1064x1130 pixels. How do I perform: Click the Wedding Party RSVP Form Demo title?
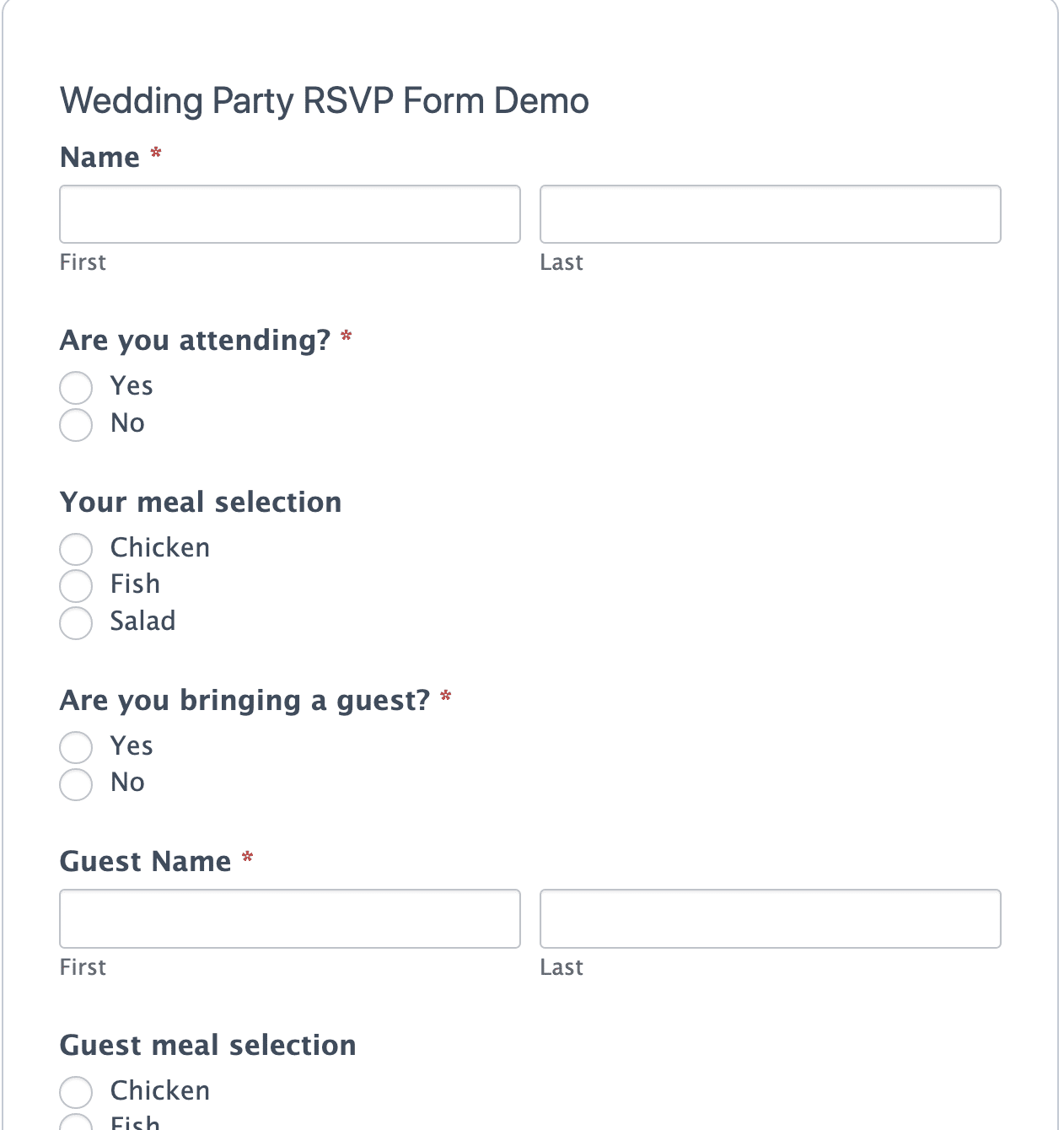(x=324, y=100)
